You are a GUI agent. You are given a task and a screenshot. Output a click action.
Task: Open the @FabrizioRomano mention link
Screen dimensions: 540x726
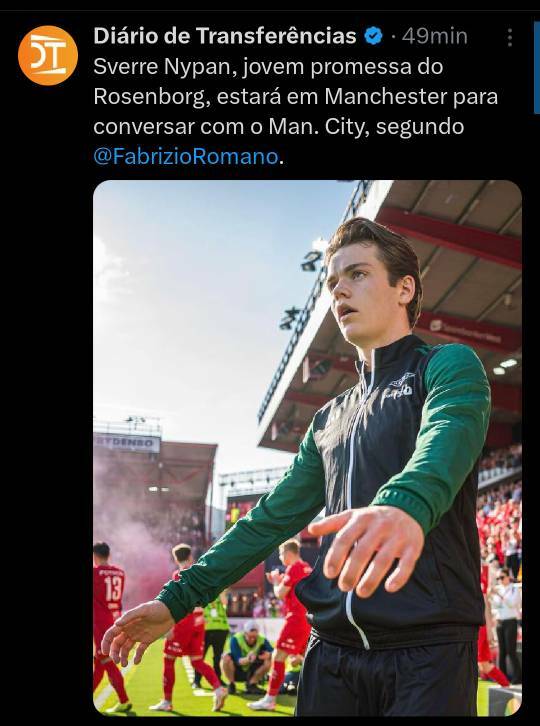pos(186,156)
